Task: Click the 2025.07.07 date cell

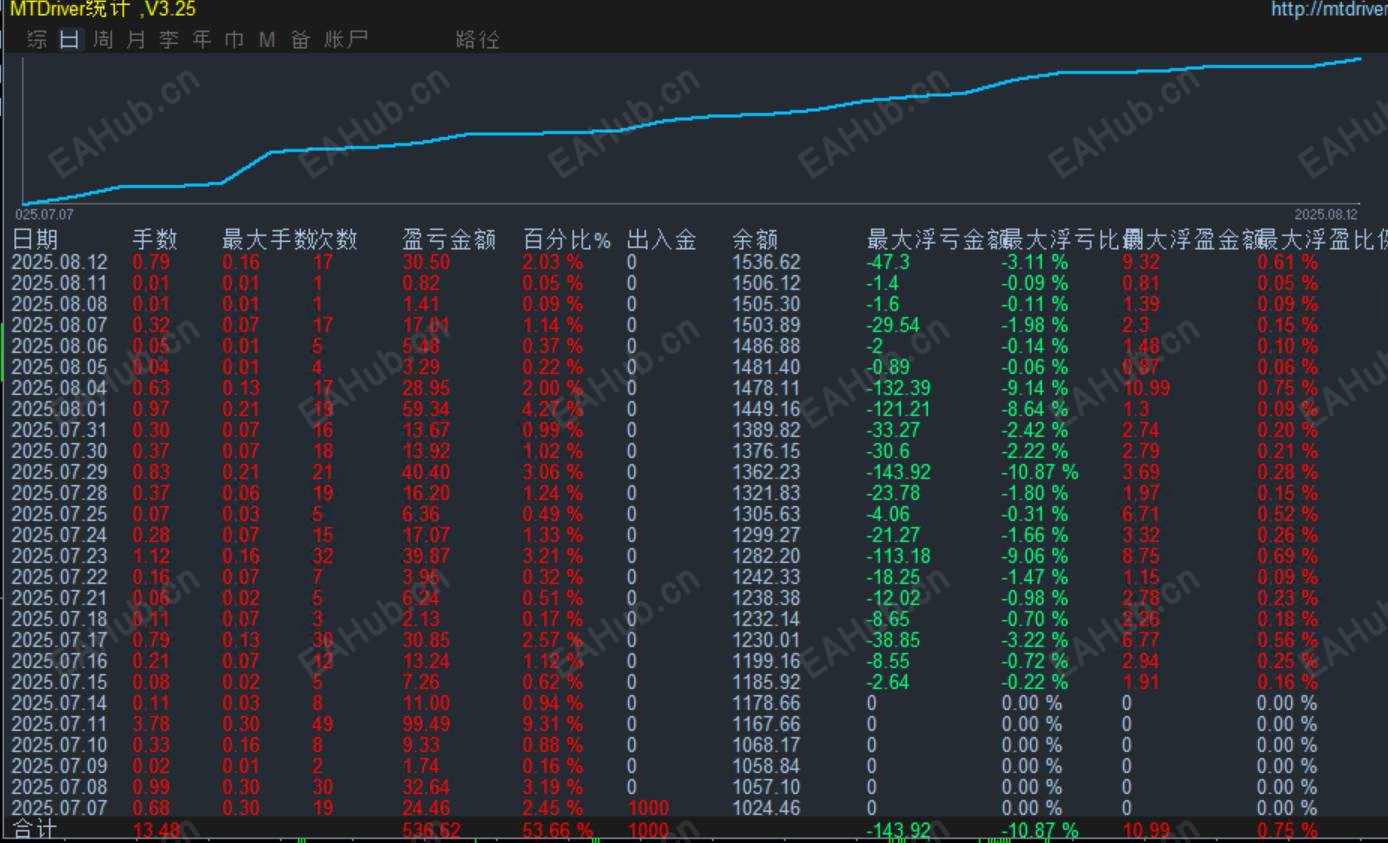Action: [x=59, y=808]
